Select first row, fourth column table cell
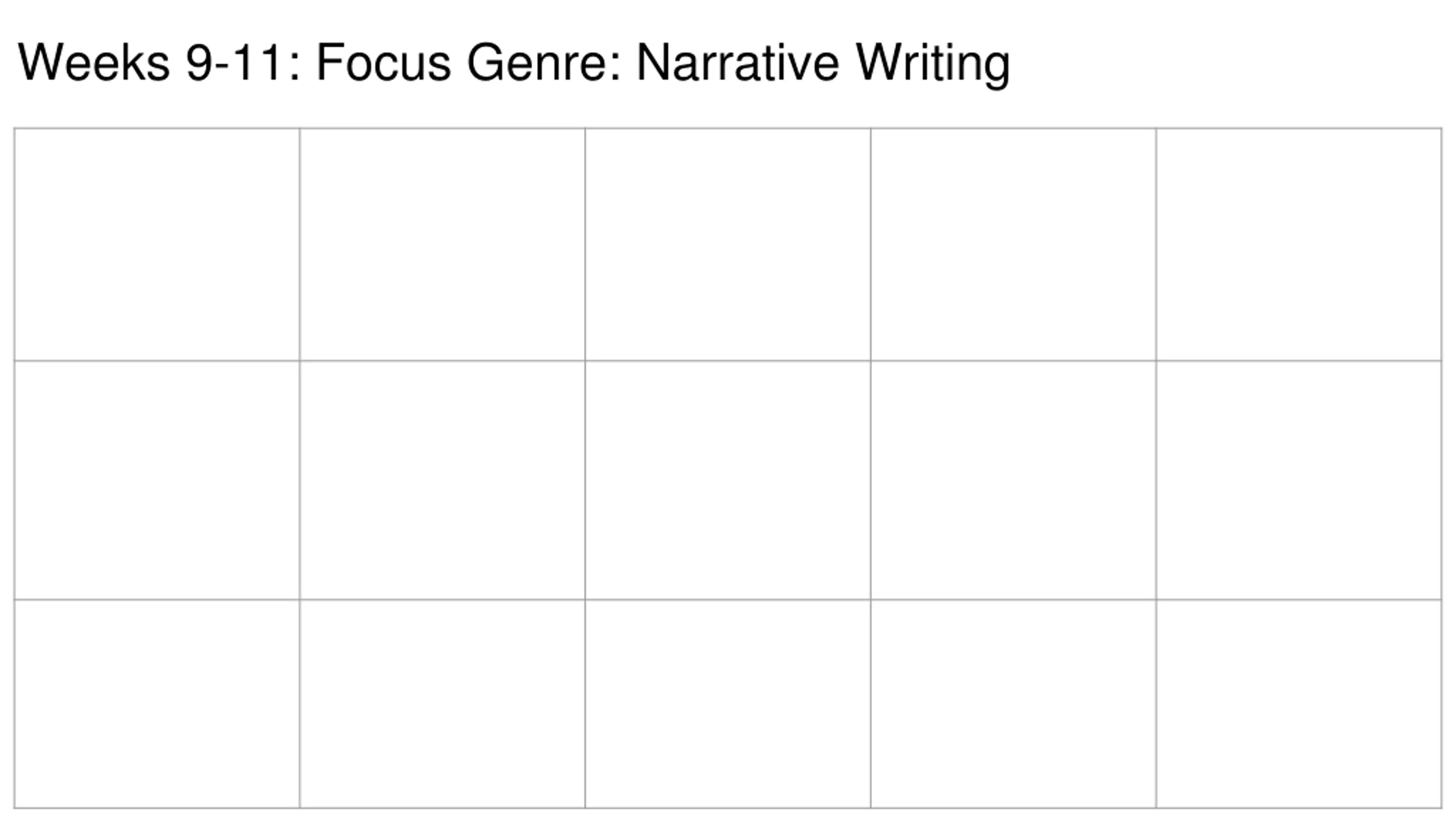The height and width of the screenshot is (819, 1456). coord(1014,245)
